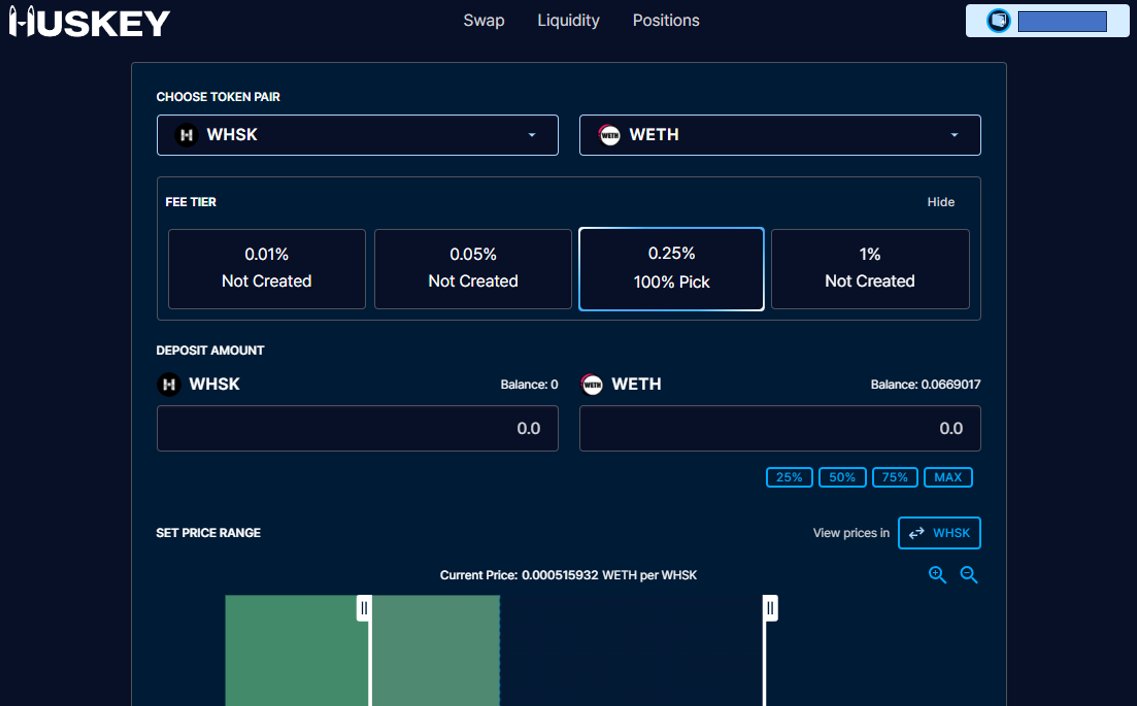Click the Huskey logo icon
Viewport: 1137px width, 706px height.
click(22, 20)
